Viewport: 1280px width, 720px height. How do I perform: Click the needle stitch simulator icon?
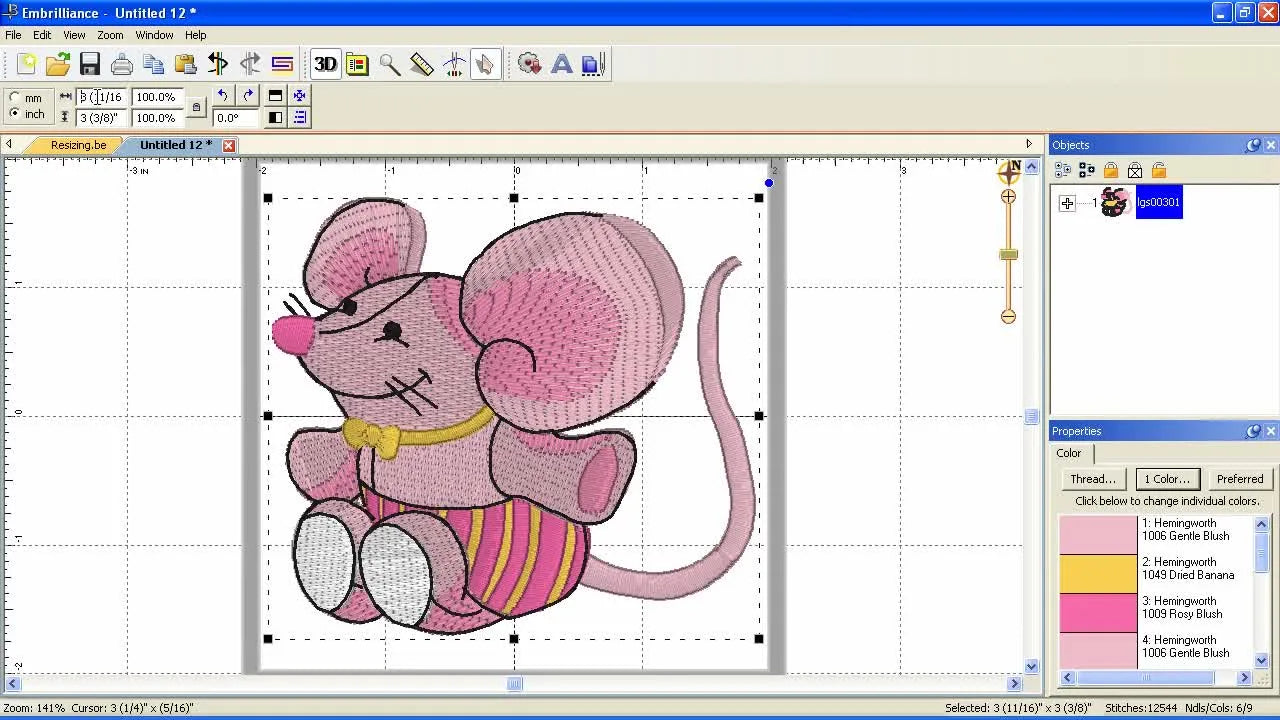tap(453, 65)
